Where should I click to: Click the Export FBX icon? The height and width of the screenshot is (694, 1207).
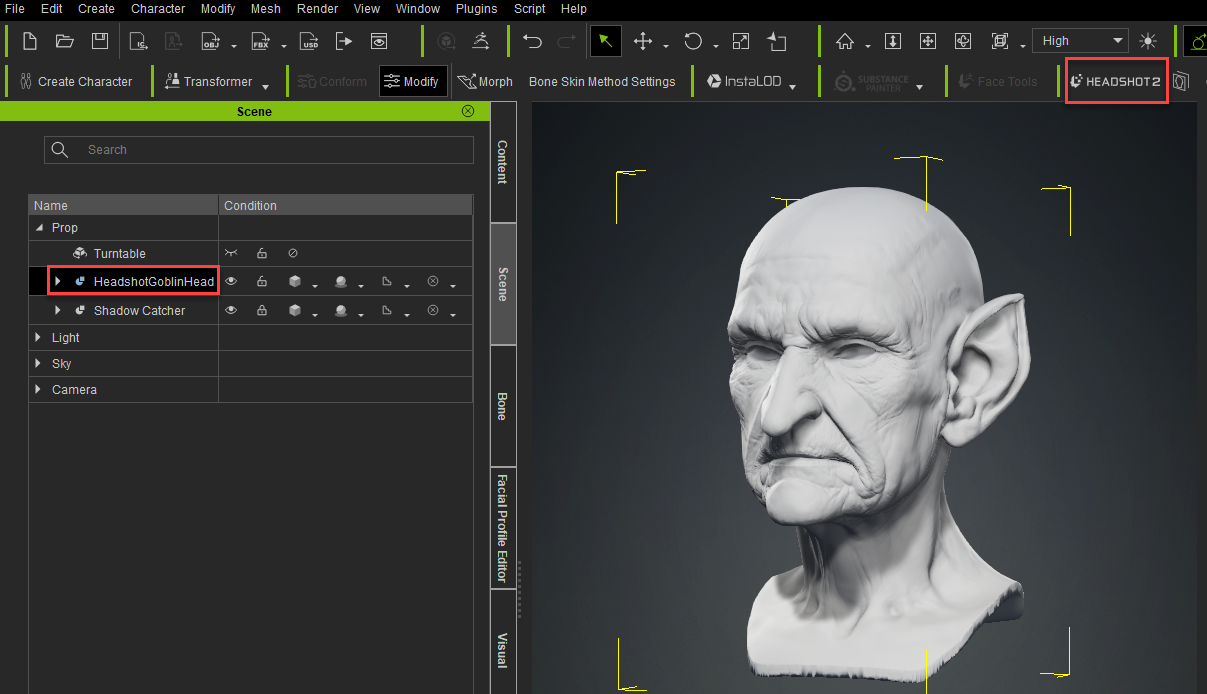click(x=261, y=41)
